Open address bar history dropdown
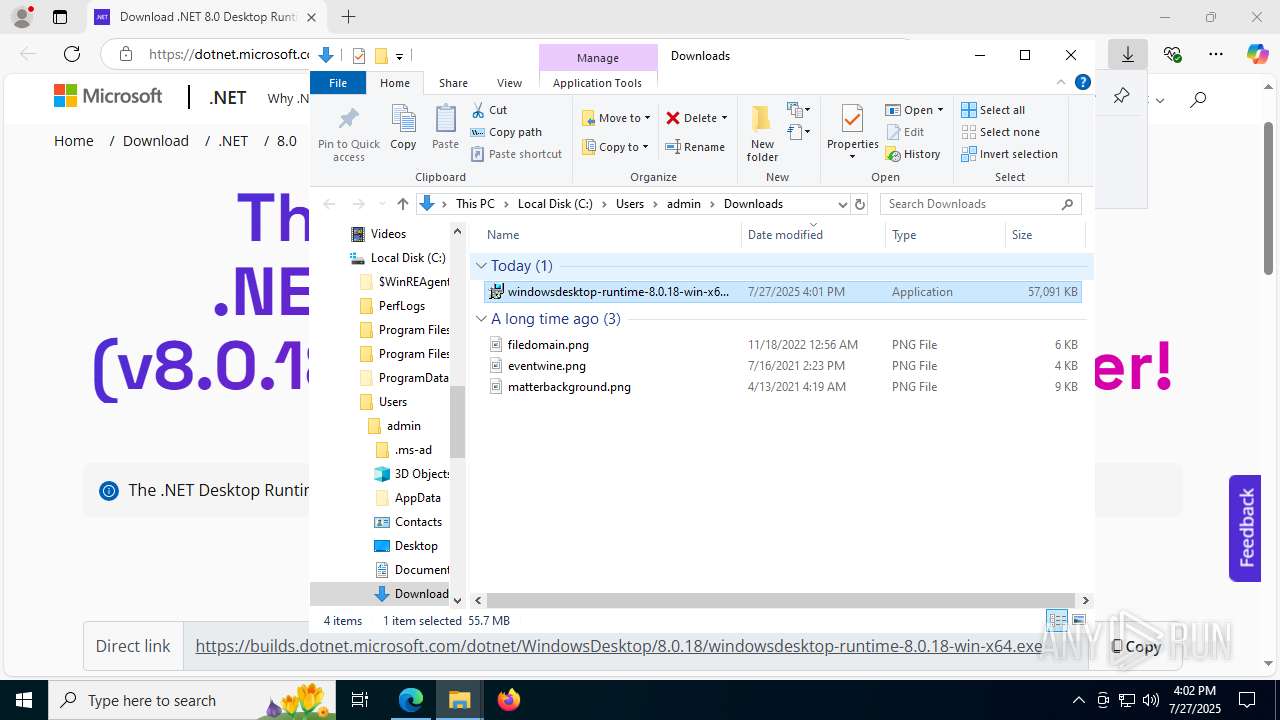 842,204
